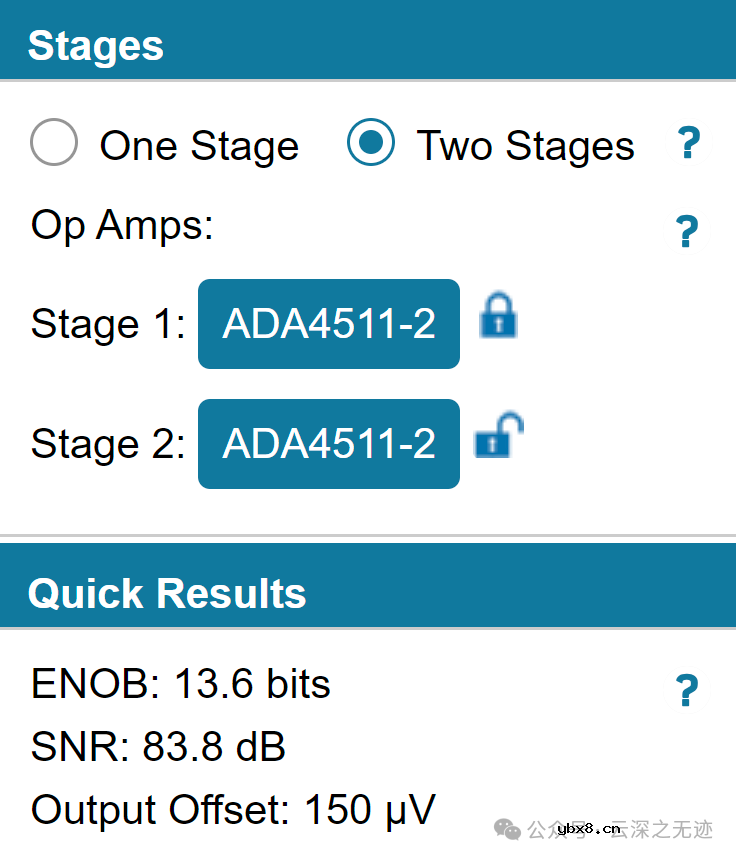
Task: Click the Output Offset 150 µV result
Action: click(233, 809)
